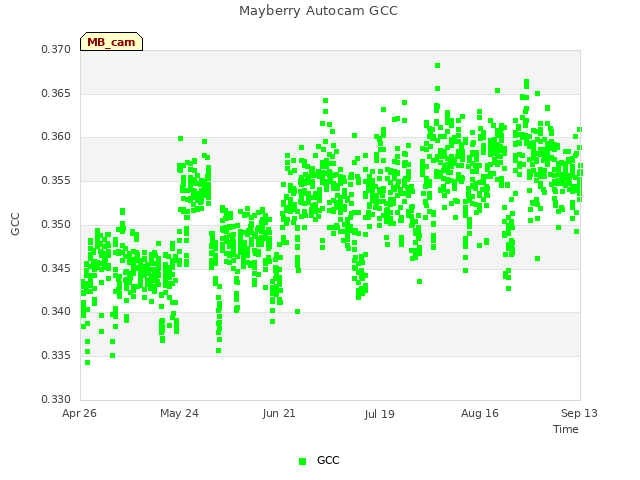This screenshot has width=640, height=480.
Task: Click the 0.335 y-axis label
Action: click(56, 356)
